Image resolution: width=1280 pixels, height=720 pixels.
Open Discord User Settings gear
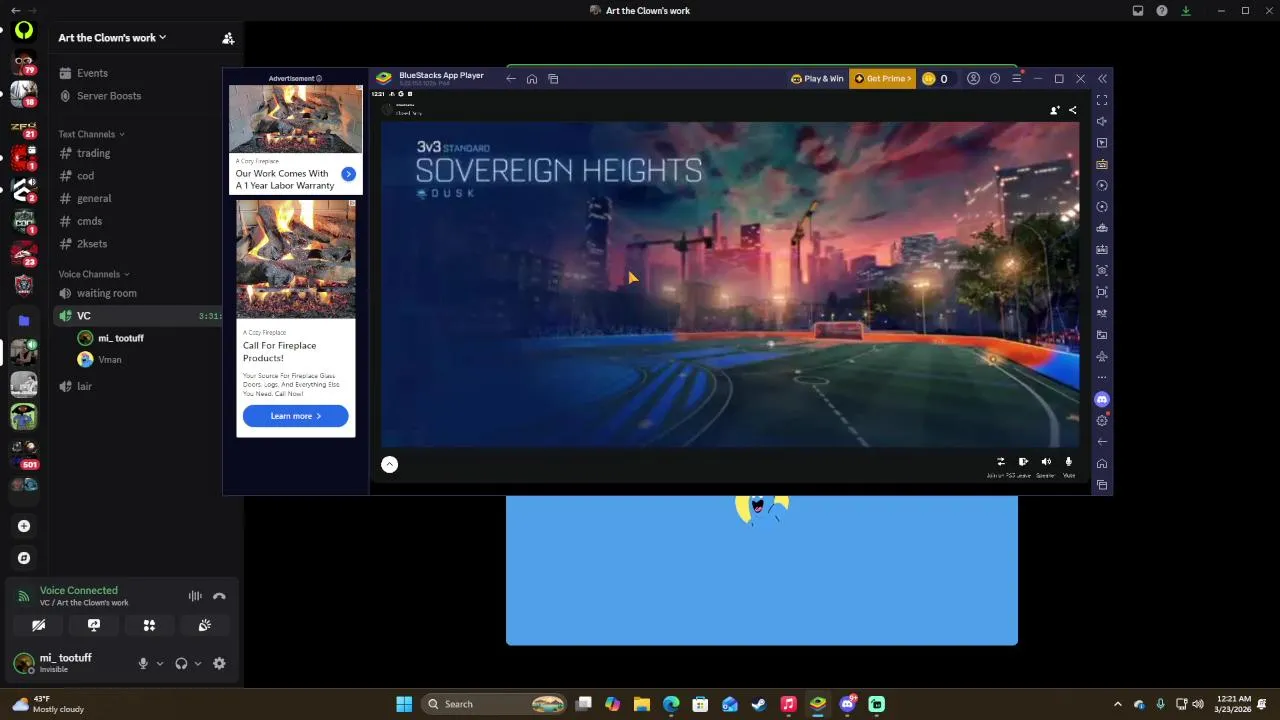pyautogui.click(x=219, y=663)
